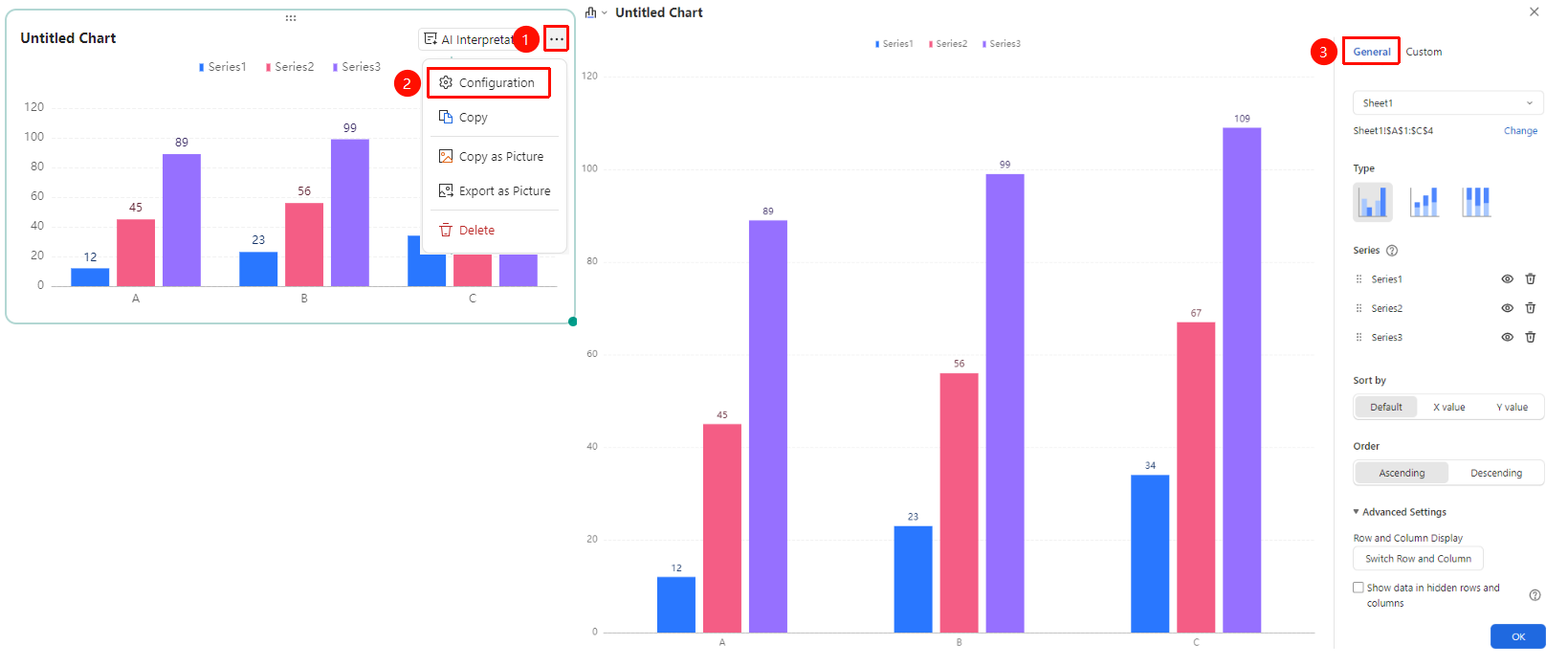
Task: Click the Change data range link
Action: pos(1520,131)
